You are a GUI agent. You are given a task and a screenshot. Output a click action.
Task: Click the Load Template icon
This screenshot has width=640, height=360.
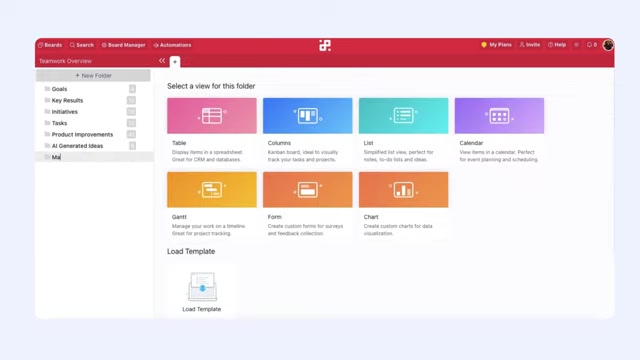click(202, 286)
